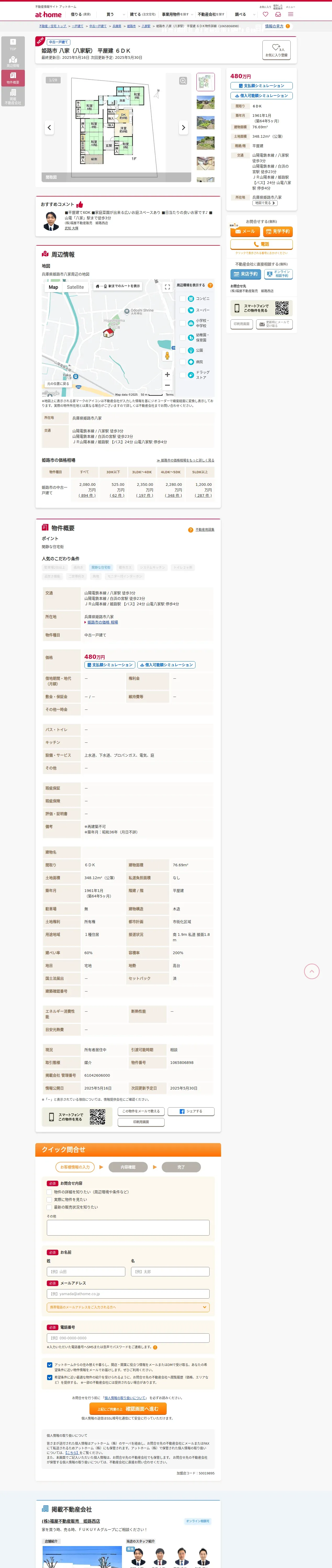Image resolution: width=332 pixels, height=1568 pixels.
Task: Click the back-to-top circular arrow button
Action: pos(311,971)
